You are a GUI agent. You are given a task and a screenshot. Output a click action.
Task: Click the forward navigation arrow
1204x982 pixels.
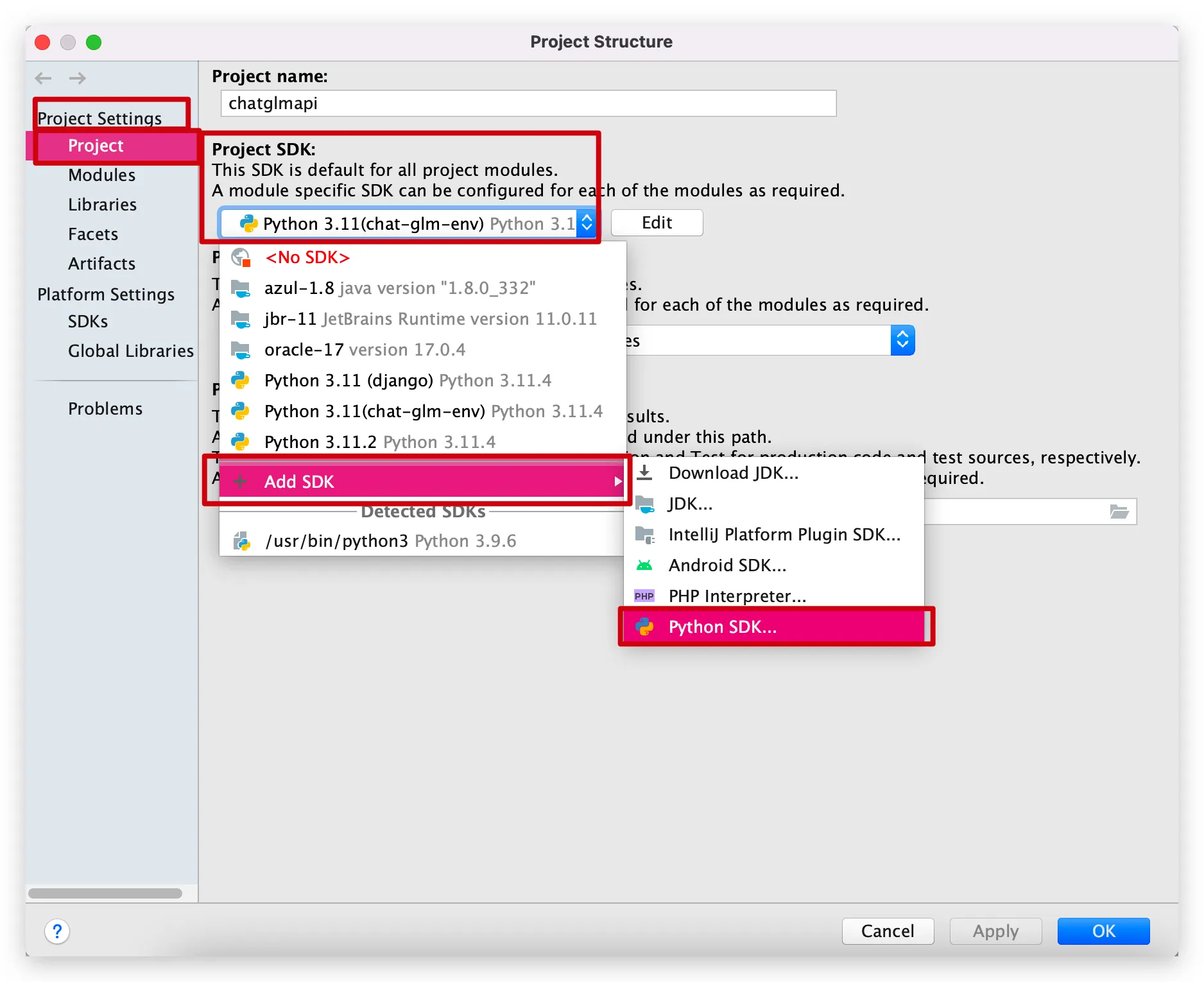point(78,78)
